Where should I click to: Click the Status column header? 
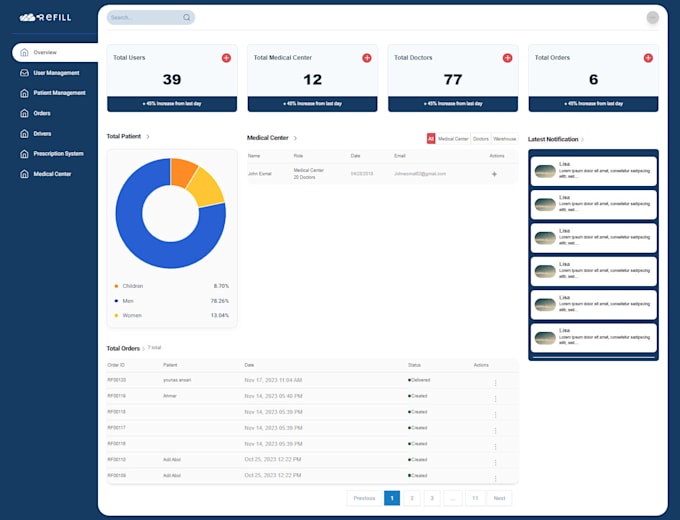click(x=414, y=365)
